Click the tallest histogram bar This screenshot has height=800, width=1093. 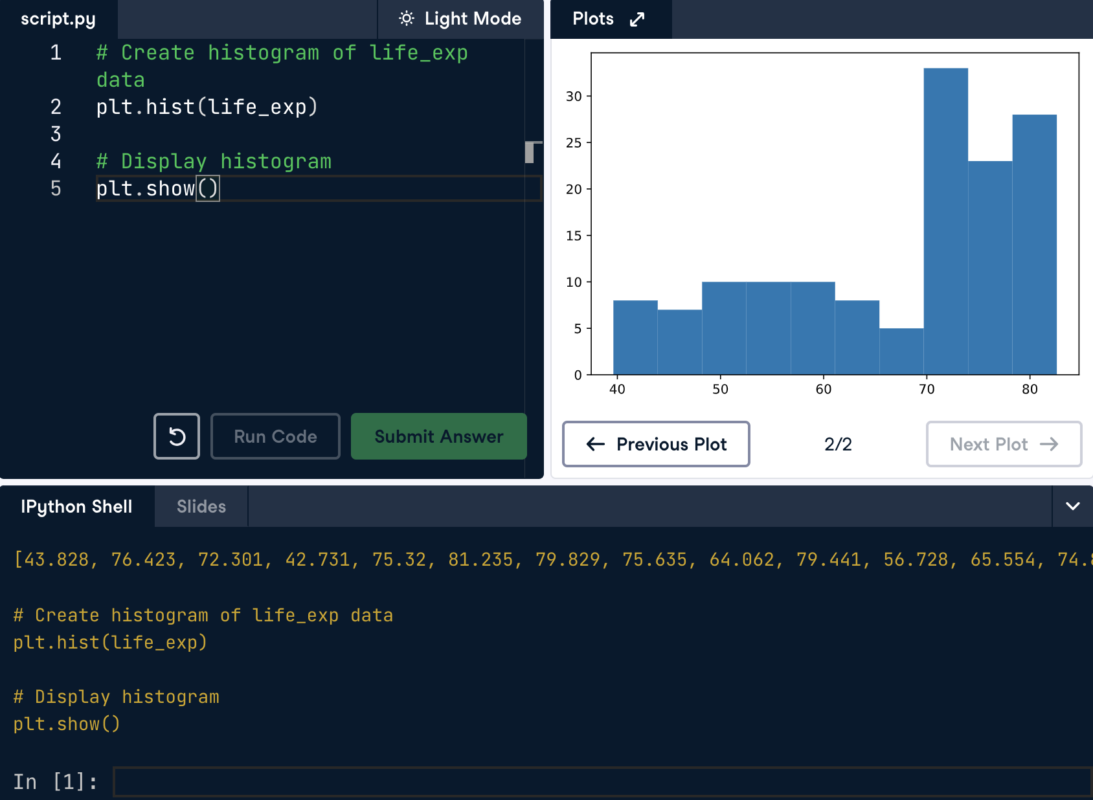(x=945, y=220)
